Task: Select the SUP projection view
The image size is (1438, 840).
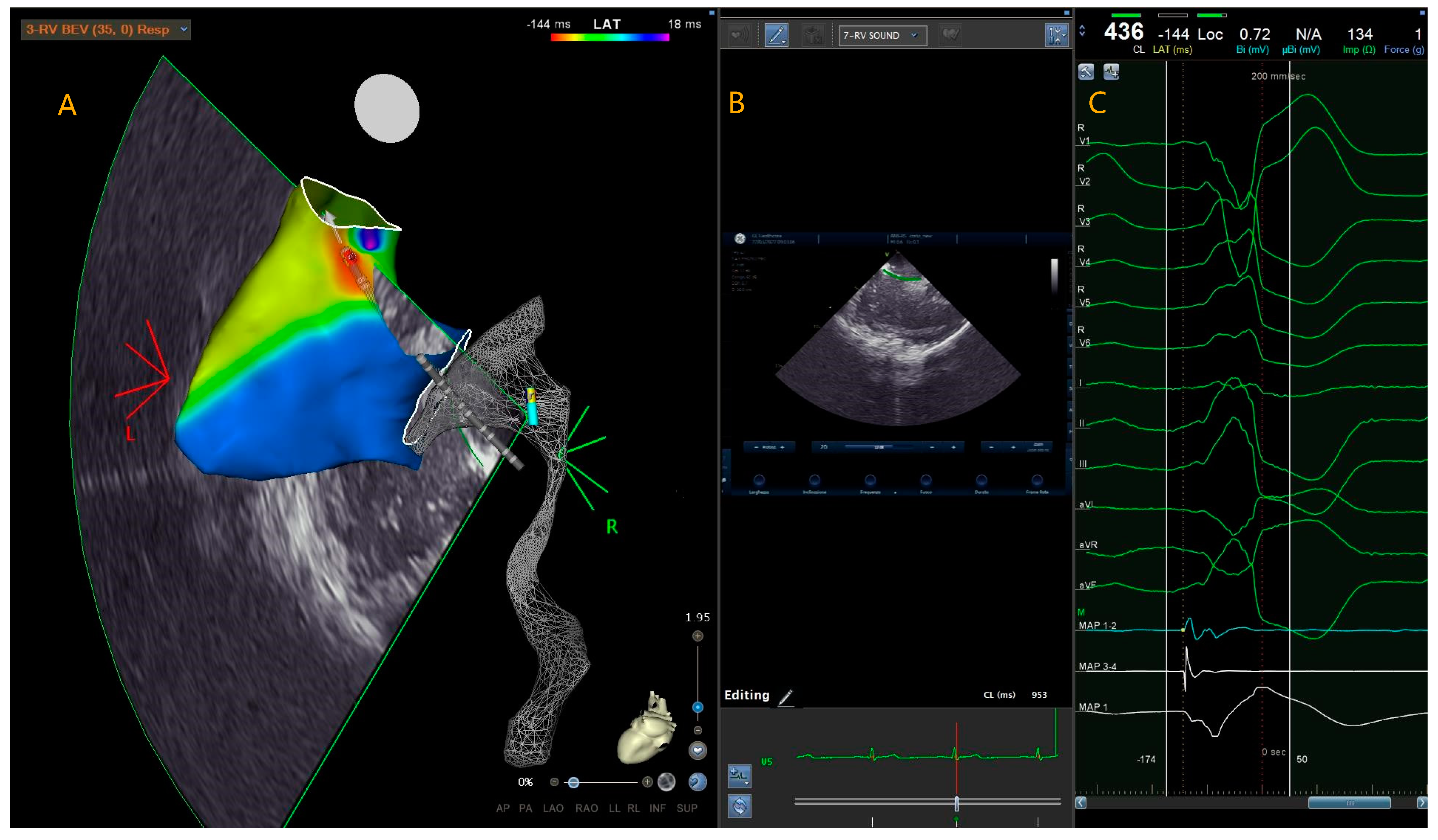Action: pos(687,808)
